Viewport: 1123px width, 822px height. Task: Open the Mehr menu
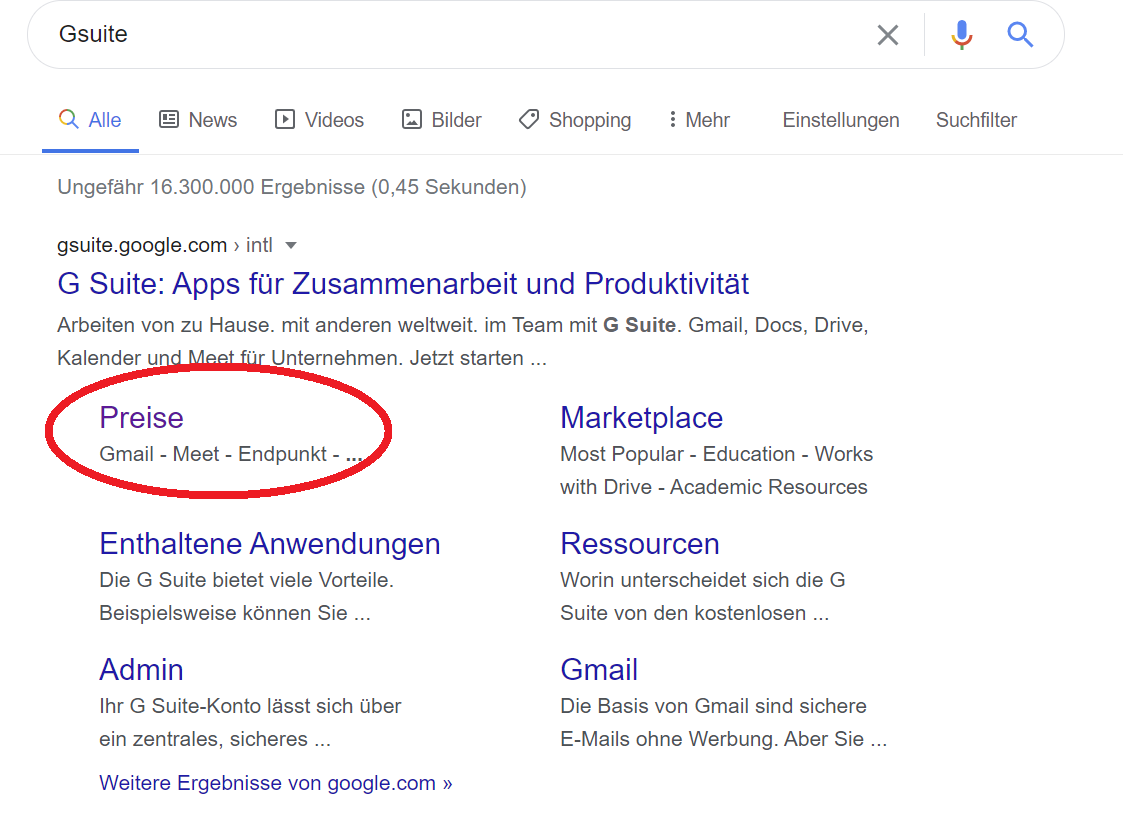(699, 120)
